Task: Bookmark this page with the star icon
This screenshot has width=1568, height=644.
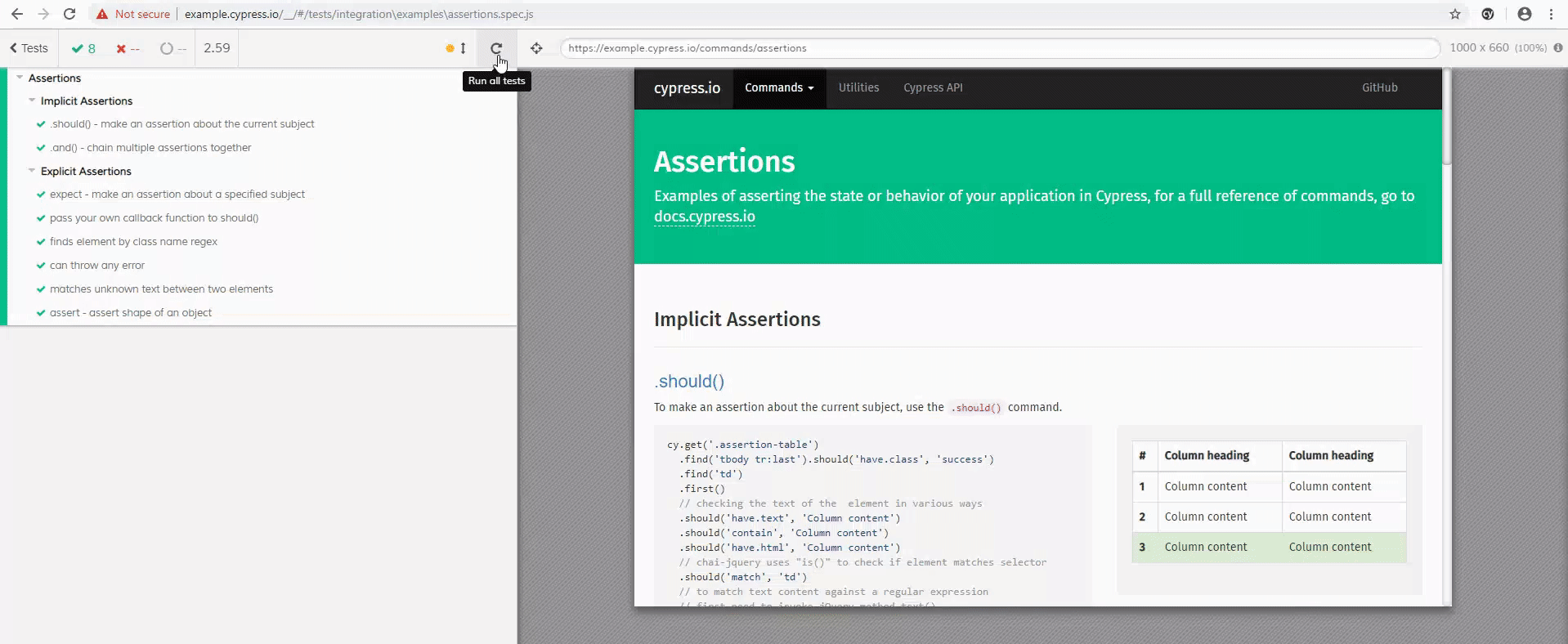Action: click(1455, 14)
